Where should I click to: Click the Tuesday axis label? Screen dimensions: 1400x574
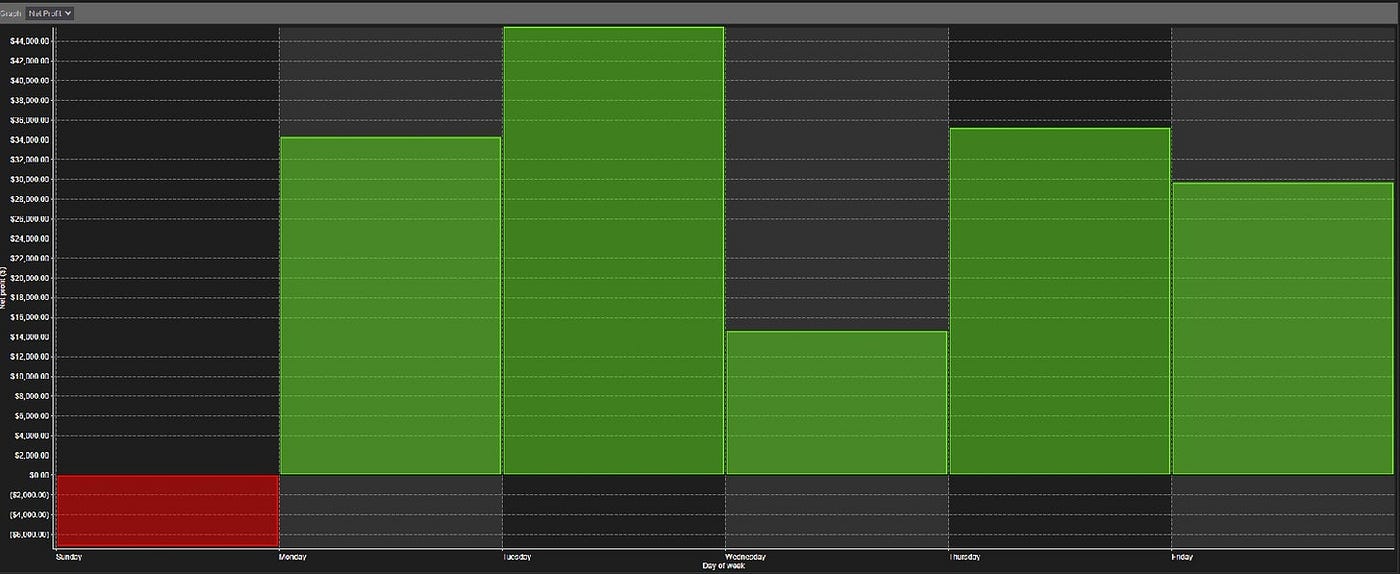[518, 556]
